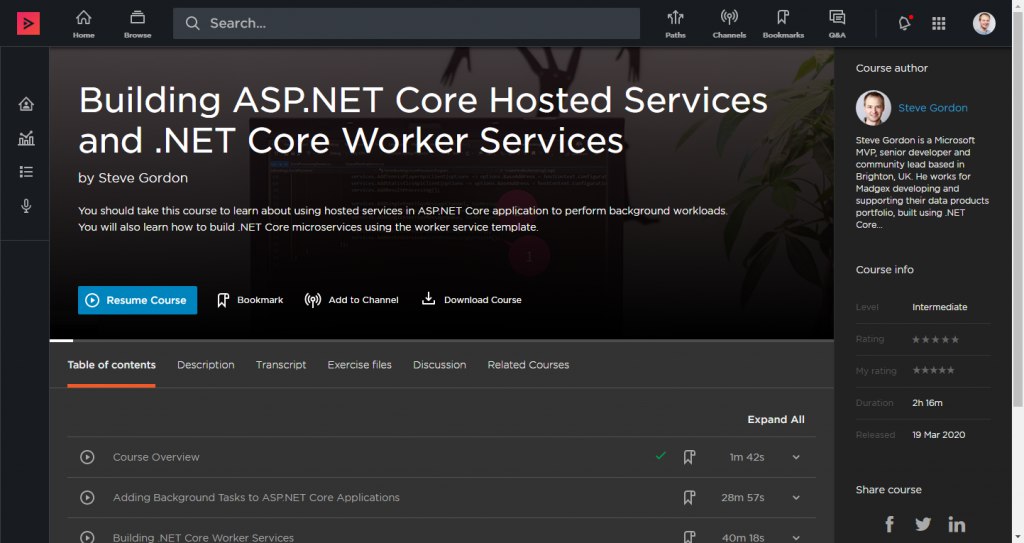Click 19 Mar 2020 release date

click(x=938, y=435)
